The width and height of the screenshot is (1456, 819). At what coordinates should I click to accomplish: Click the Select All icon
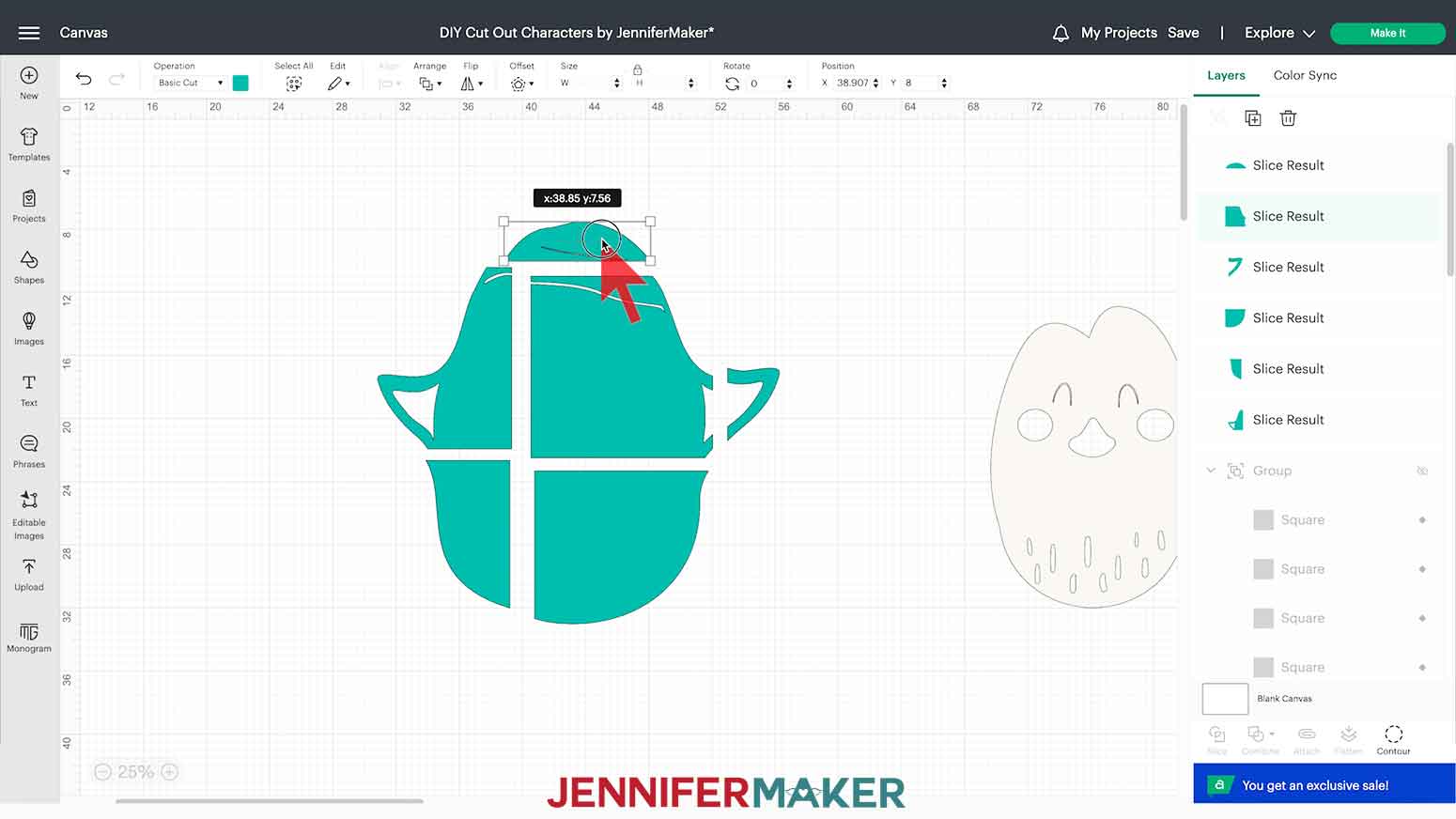coord(294,84)
